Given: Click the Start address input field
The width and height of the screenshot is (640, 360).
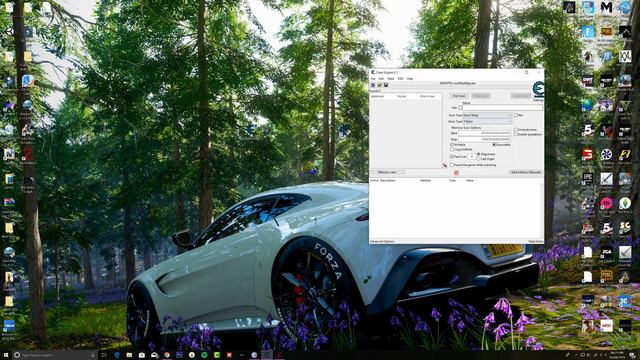Looking at the screenshot, I should (x=484, y=133).
